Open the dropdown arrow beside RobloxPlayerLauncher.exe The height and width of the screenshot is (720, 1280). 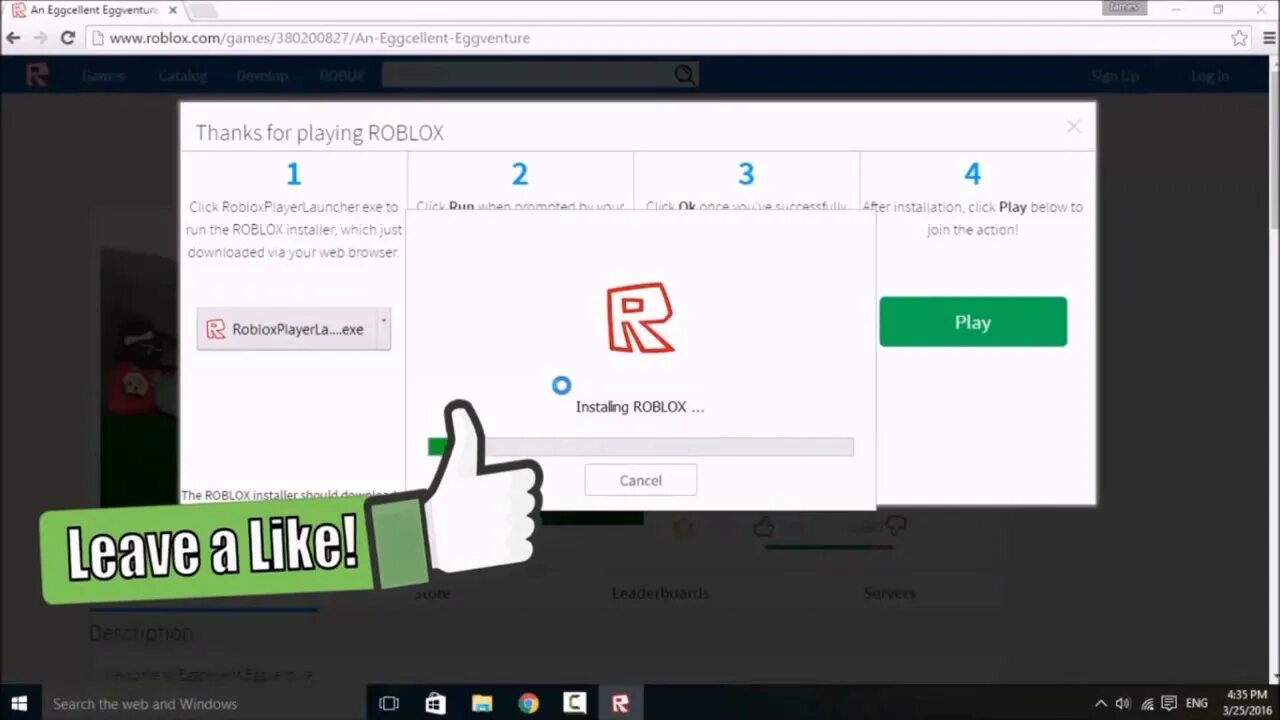pos(383,328)
